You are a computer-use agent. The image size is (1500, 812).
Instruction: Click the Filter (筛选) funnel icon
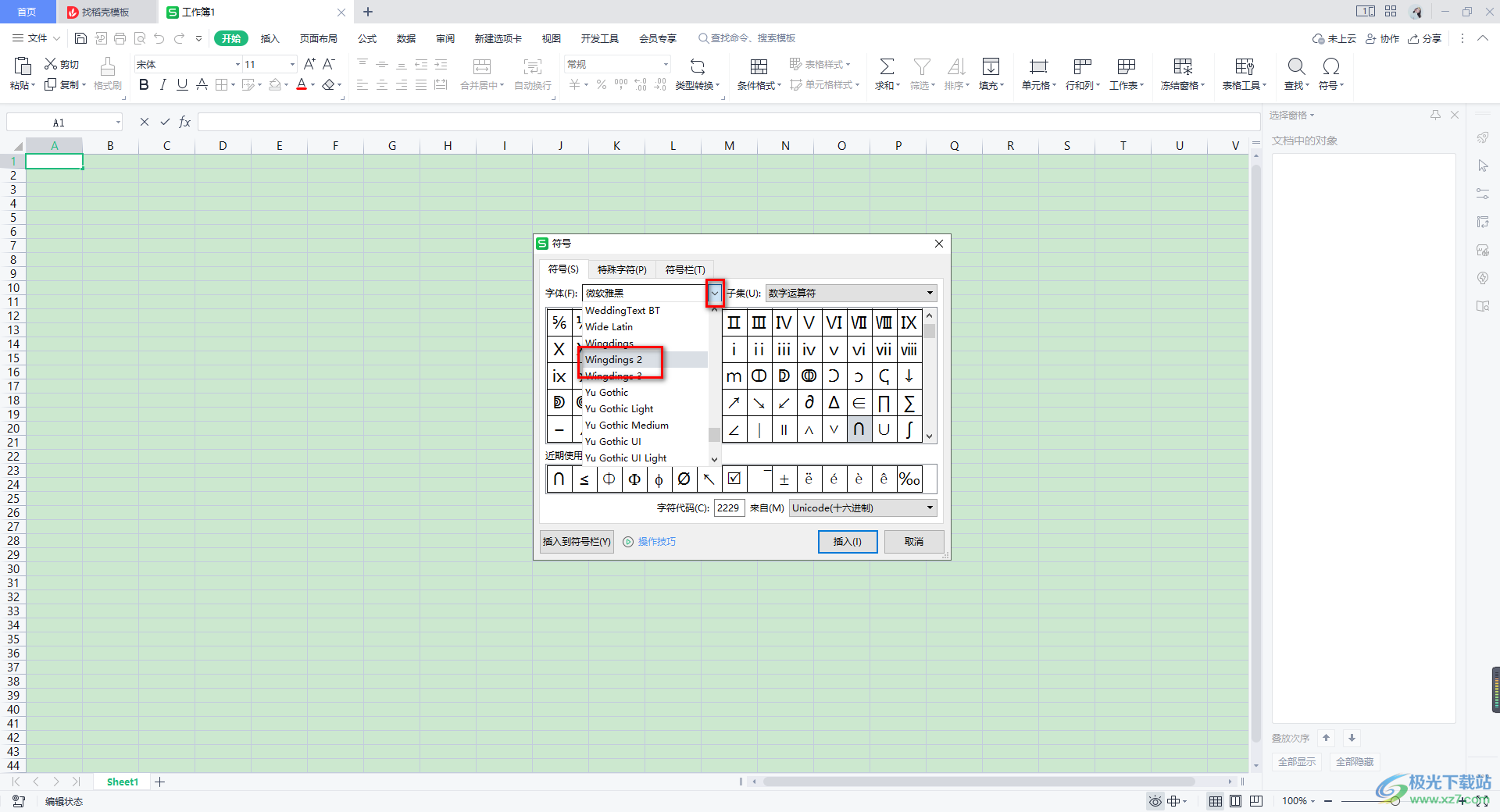922,66
